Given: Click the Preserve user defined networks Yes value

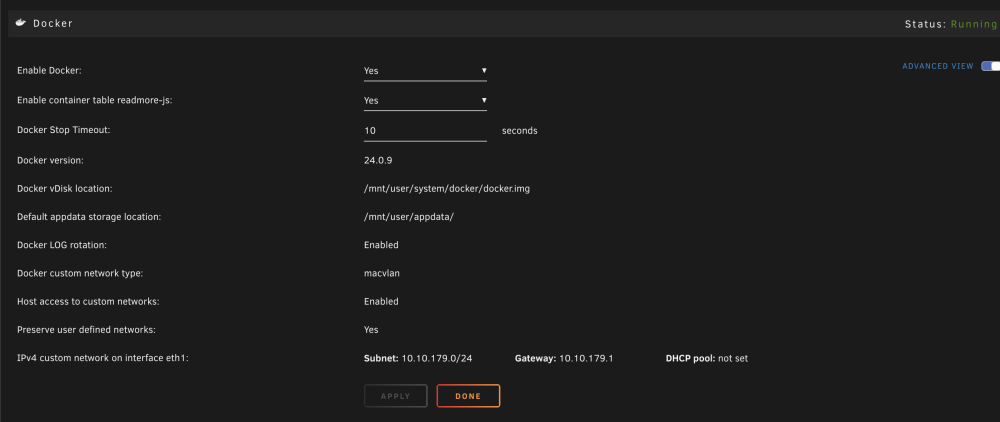Looking at the screenshot, I should tap(371, 330).
